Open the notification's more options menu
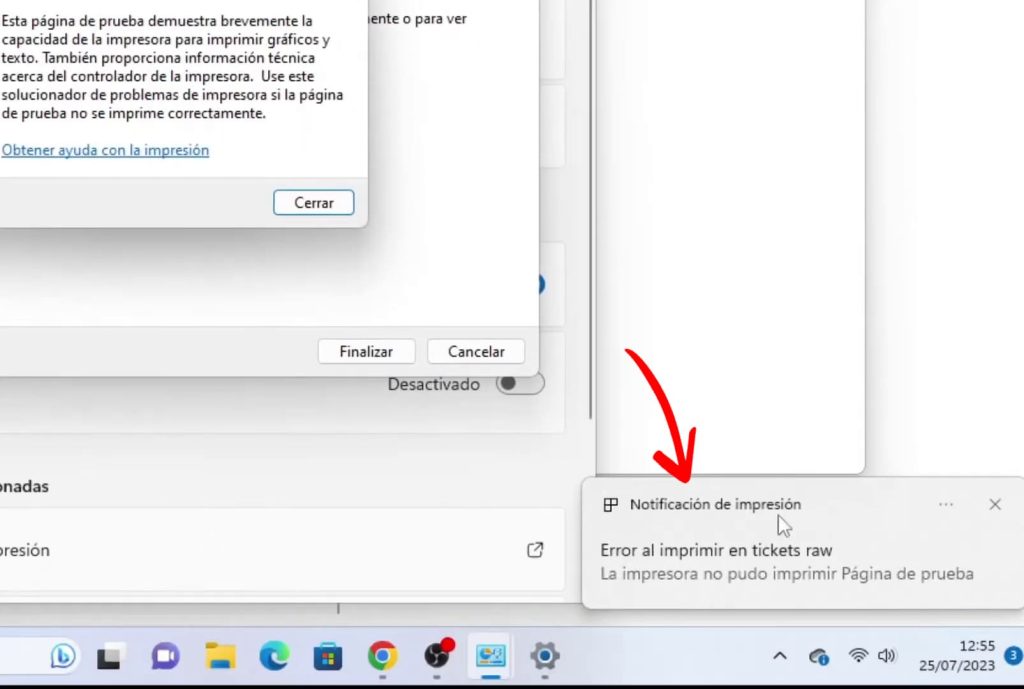 click(946, 505)
